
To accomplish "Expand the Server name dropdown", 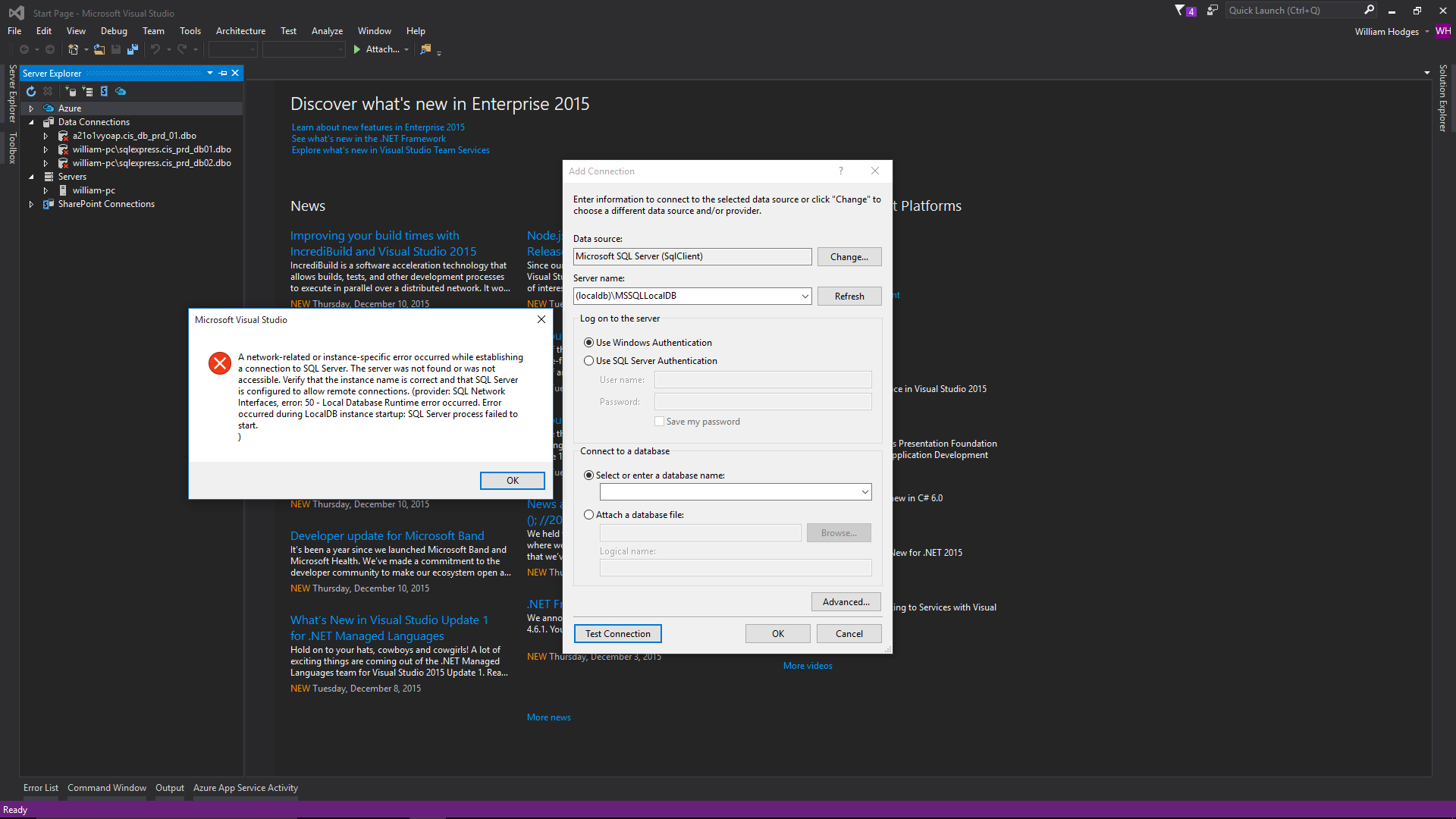I will [x=805, y=295].
